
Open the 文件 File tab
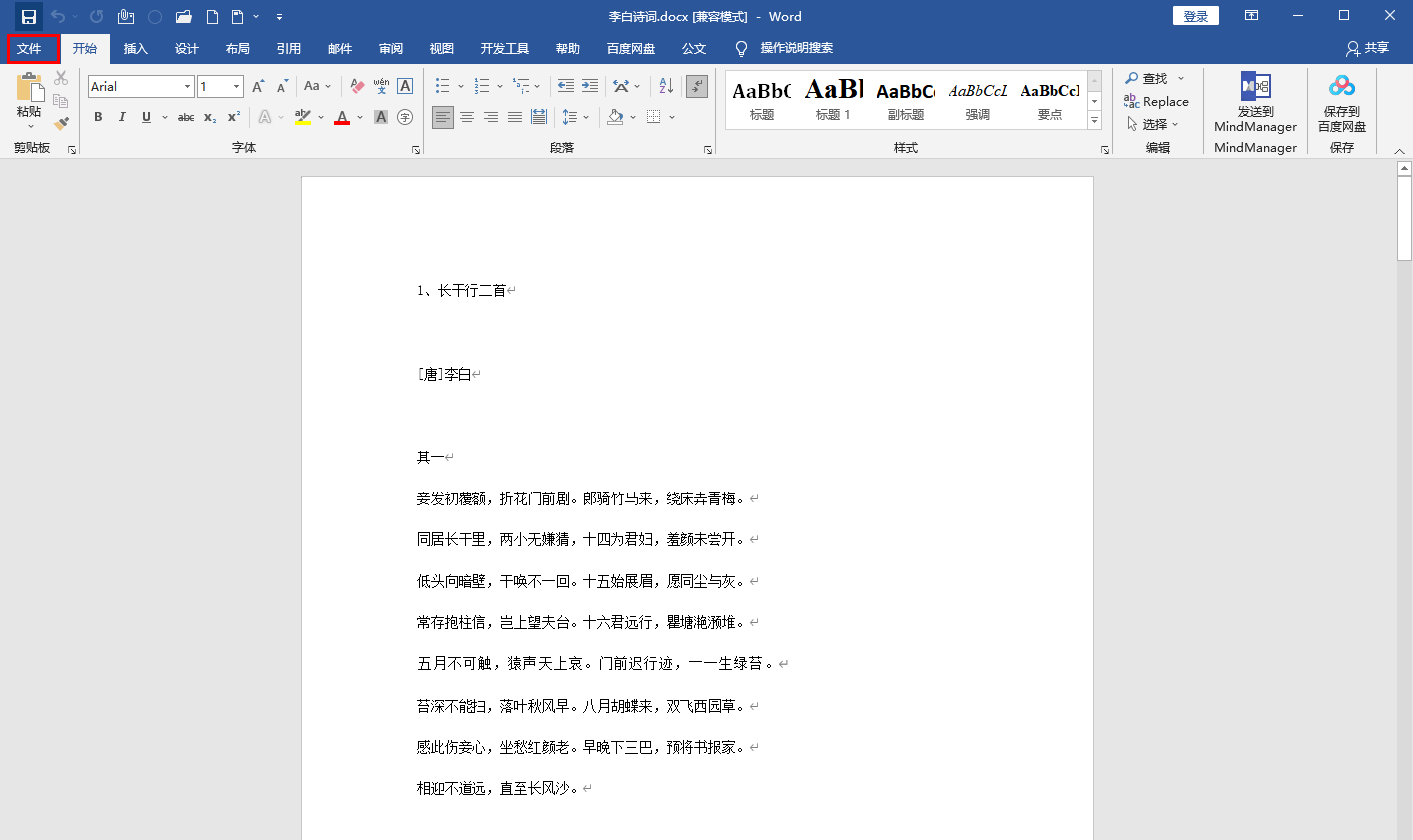(x=30, y=48)
